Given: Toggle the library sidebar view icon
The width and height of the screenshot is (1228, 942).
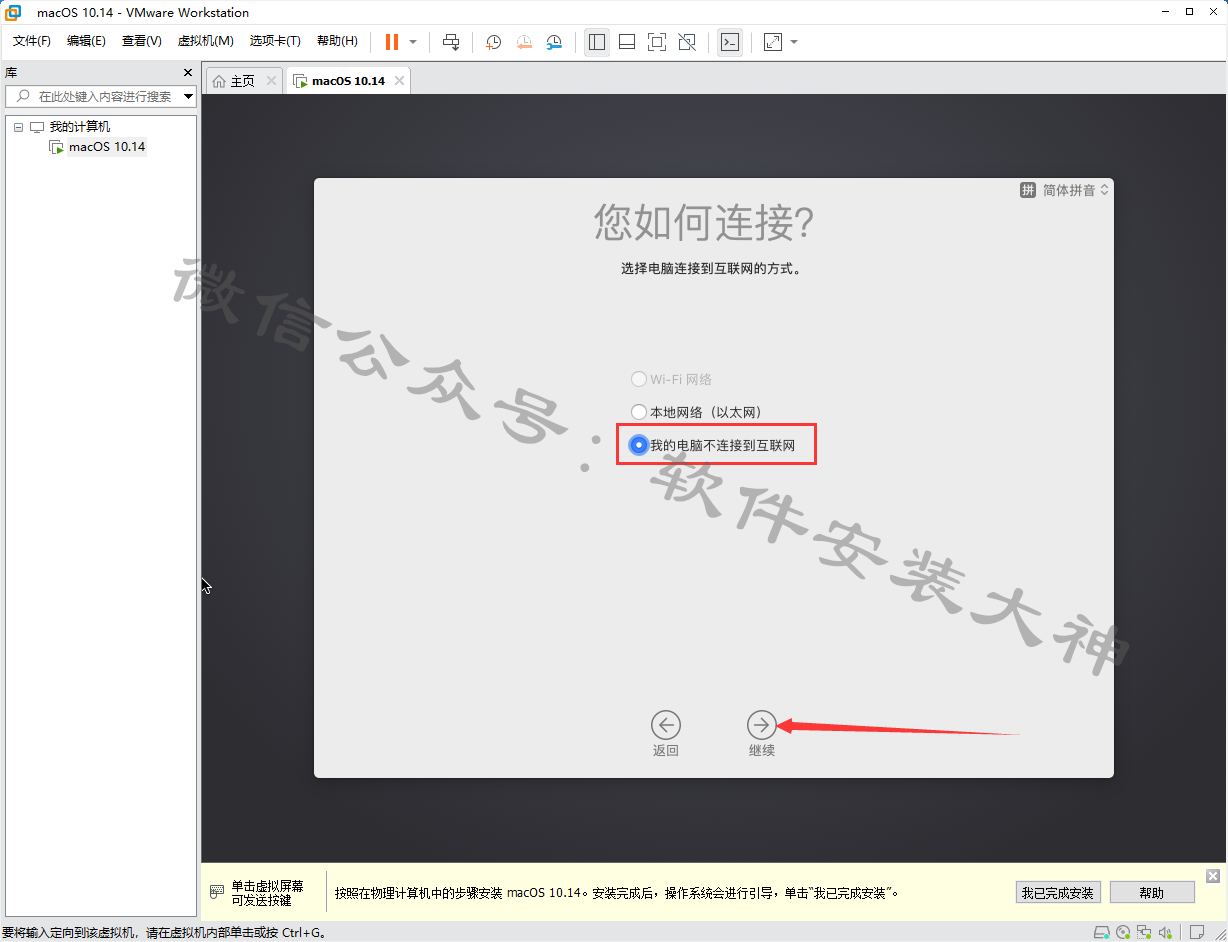Looking at the screenshot, I should coord(597,42).
